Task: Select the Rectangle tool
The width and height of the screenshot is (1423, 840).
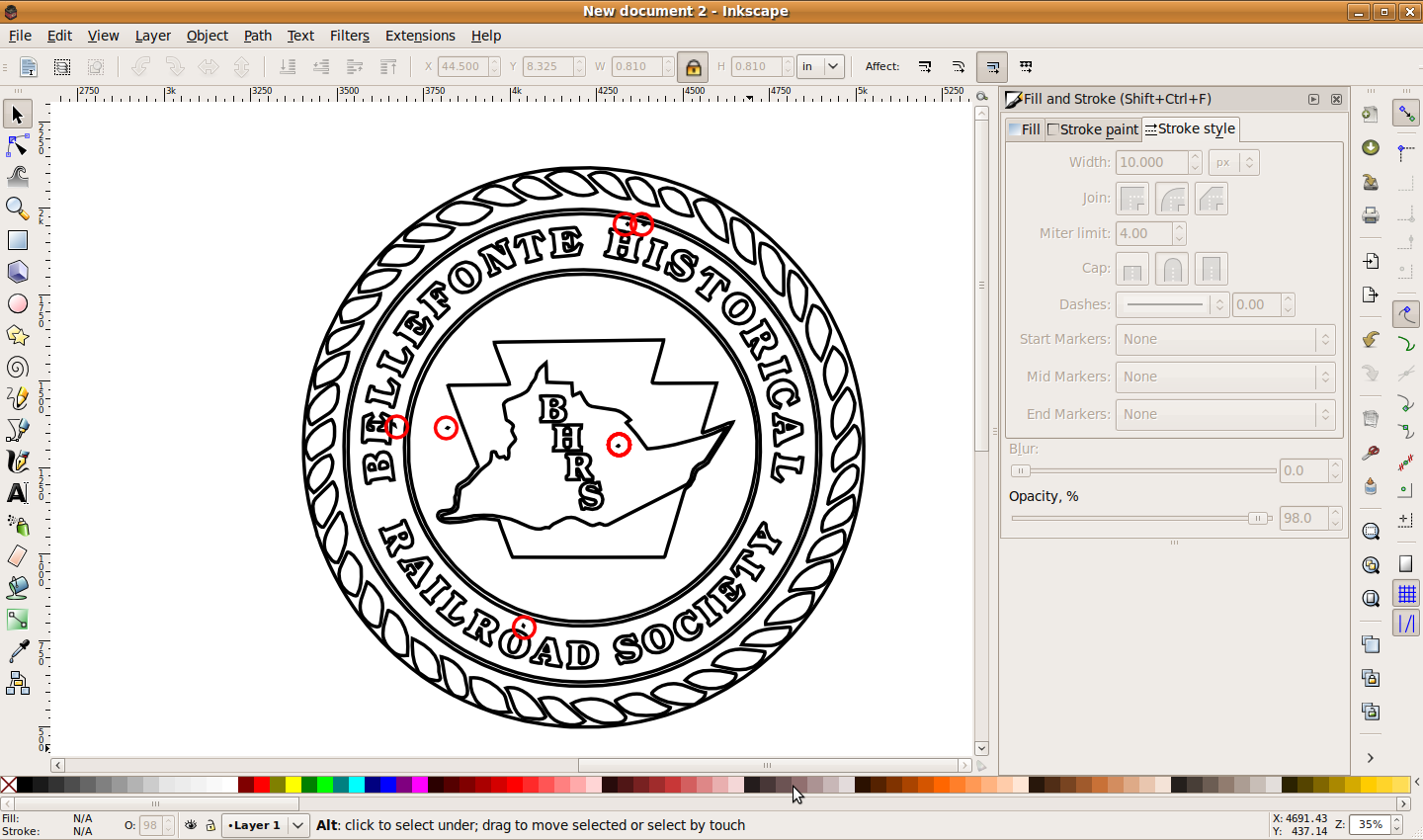Action: pyautogui.click(x=17, y=240)
